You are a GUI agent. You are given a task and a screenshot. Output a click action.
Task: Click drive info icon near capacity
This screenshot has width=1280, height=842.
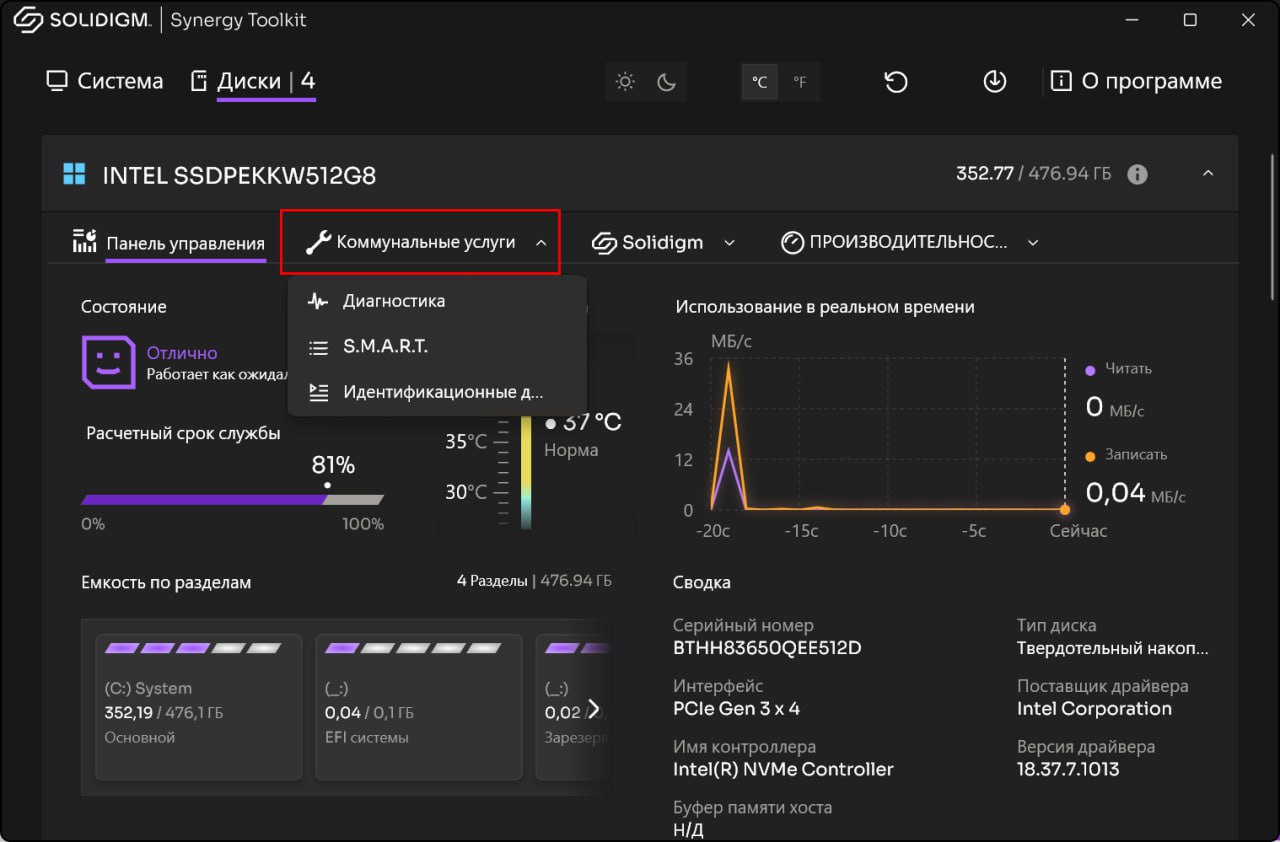[x=1137, y=174]
